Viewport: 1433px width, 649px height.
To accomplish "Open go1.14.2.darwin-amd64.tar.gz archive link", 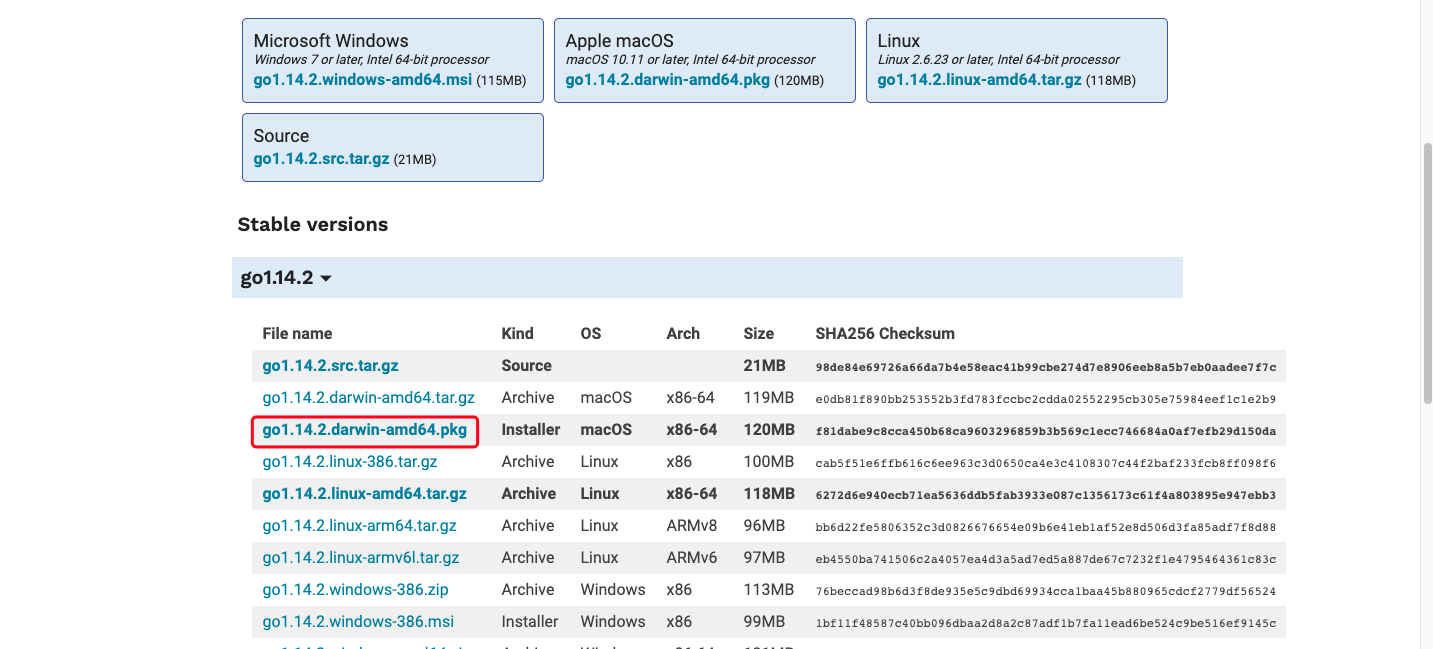I will point(369,398).
